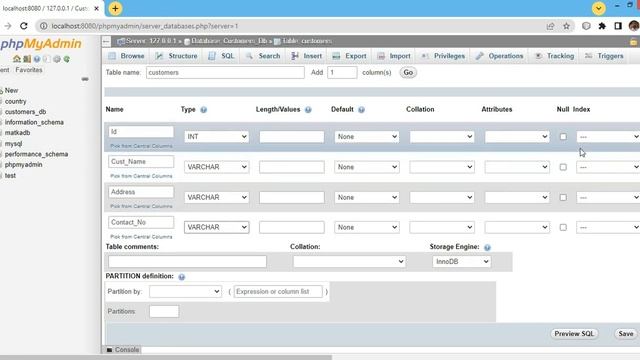This screenshot has height=360, width=640.
Task: Click the share page icon in address bar
Action: point(550,26)
